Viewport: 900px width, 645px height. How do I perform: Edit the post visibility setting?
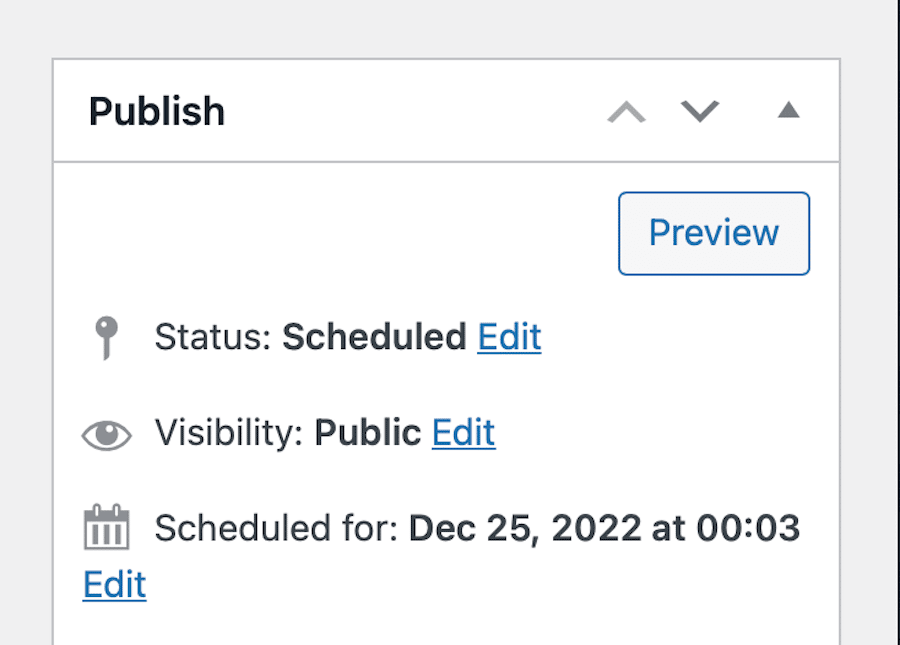[x=463, y=433]
